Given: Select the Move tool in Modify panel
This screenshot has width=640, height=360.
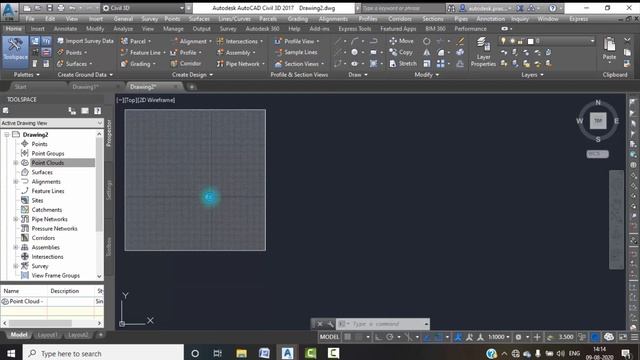Looking at the screenshot, I should click(x=401, y=41).
